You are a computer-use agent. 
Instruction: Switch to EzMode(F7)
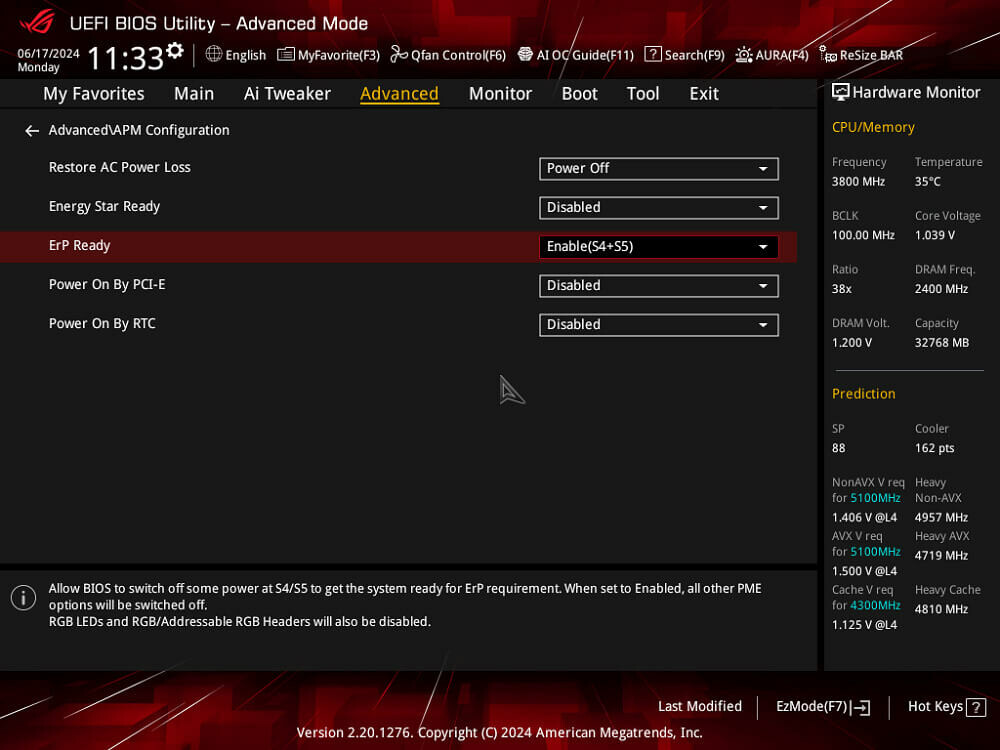[x=811, y=707]
